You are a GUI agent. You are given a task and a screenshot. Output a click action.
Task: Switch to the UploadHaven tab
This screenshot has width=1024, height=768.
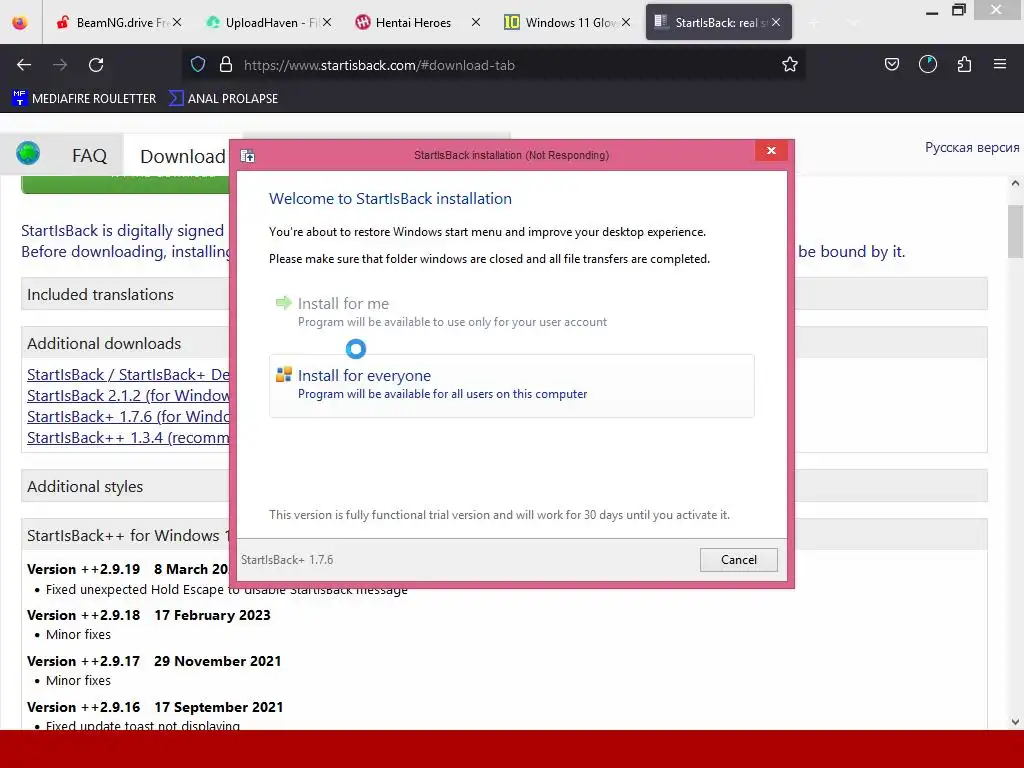(x=268, y=22)
